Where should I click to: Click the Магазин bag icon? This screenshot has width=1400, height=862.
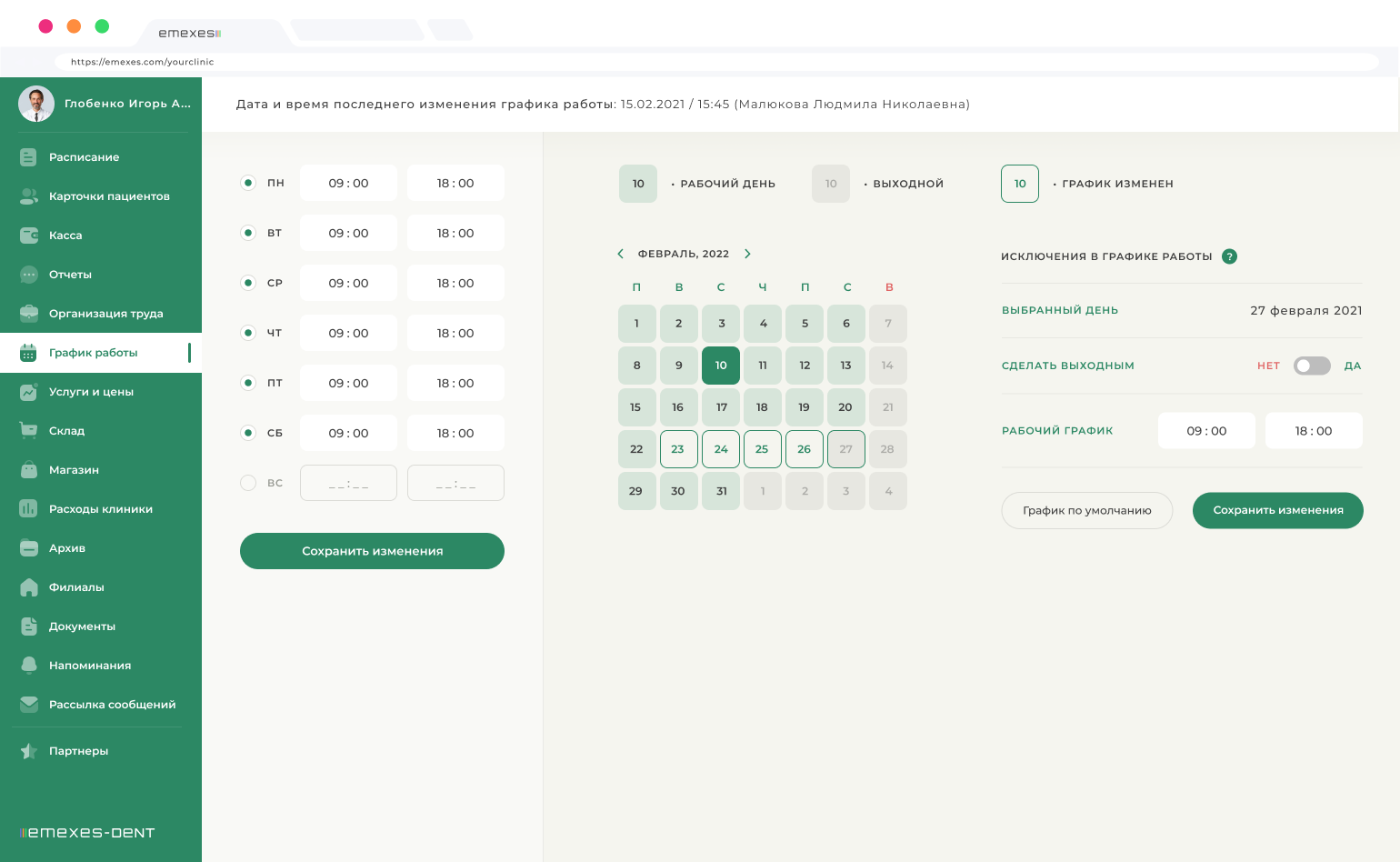point(28,470)
